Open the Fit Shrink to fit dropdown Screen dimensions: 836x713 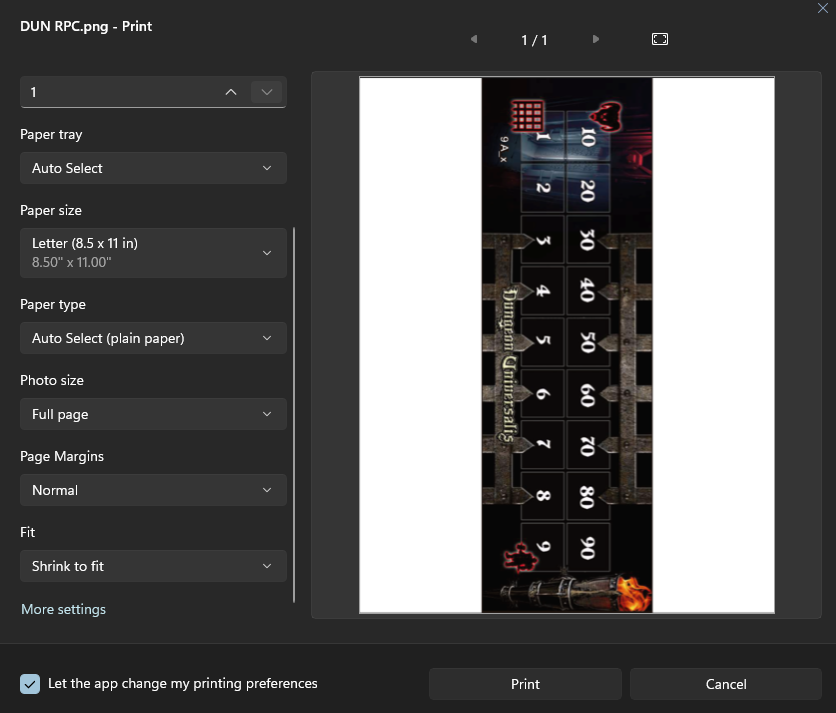pos(153,566)
